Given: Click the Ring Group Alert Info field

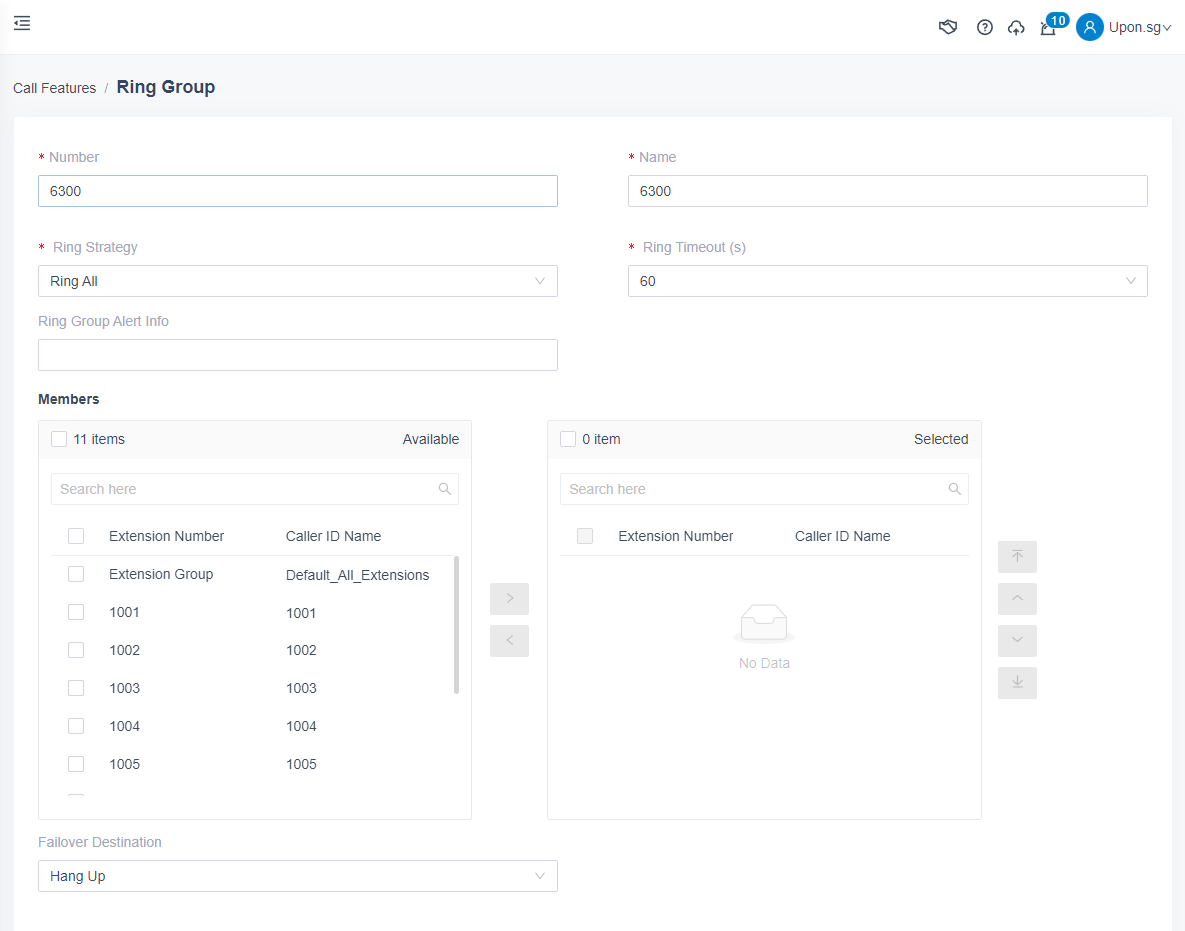Looking at the screenshot, I should (x=297, y=355).
